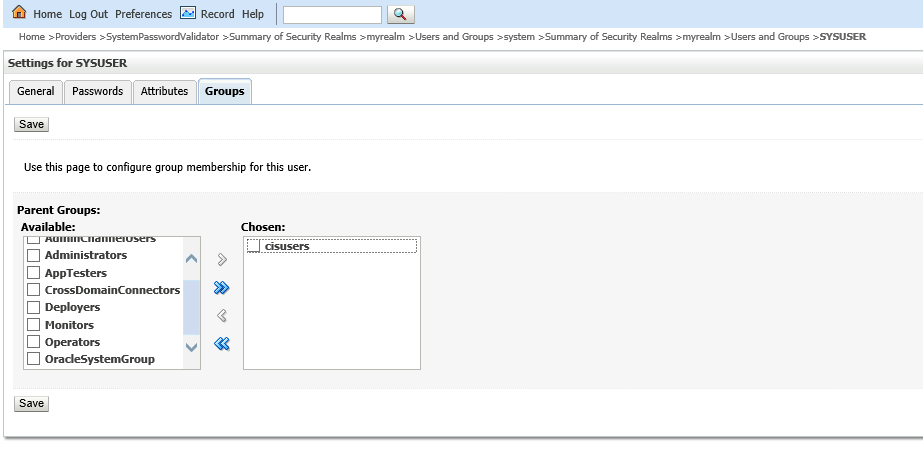Viewport: 923px width, 471px height.
Task: Click the AppTesters group name
Action: tap(76, 273)
